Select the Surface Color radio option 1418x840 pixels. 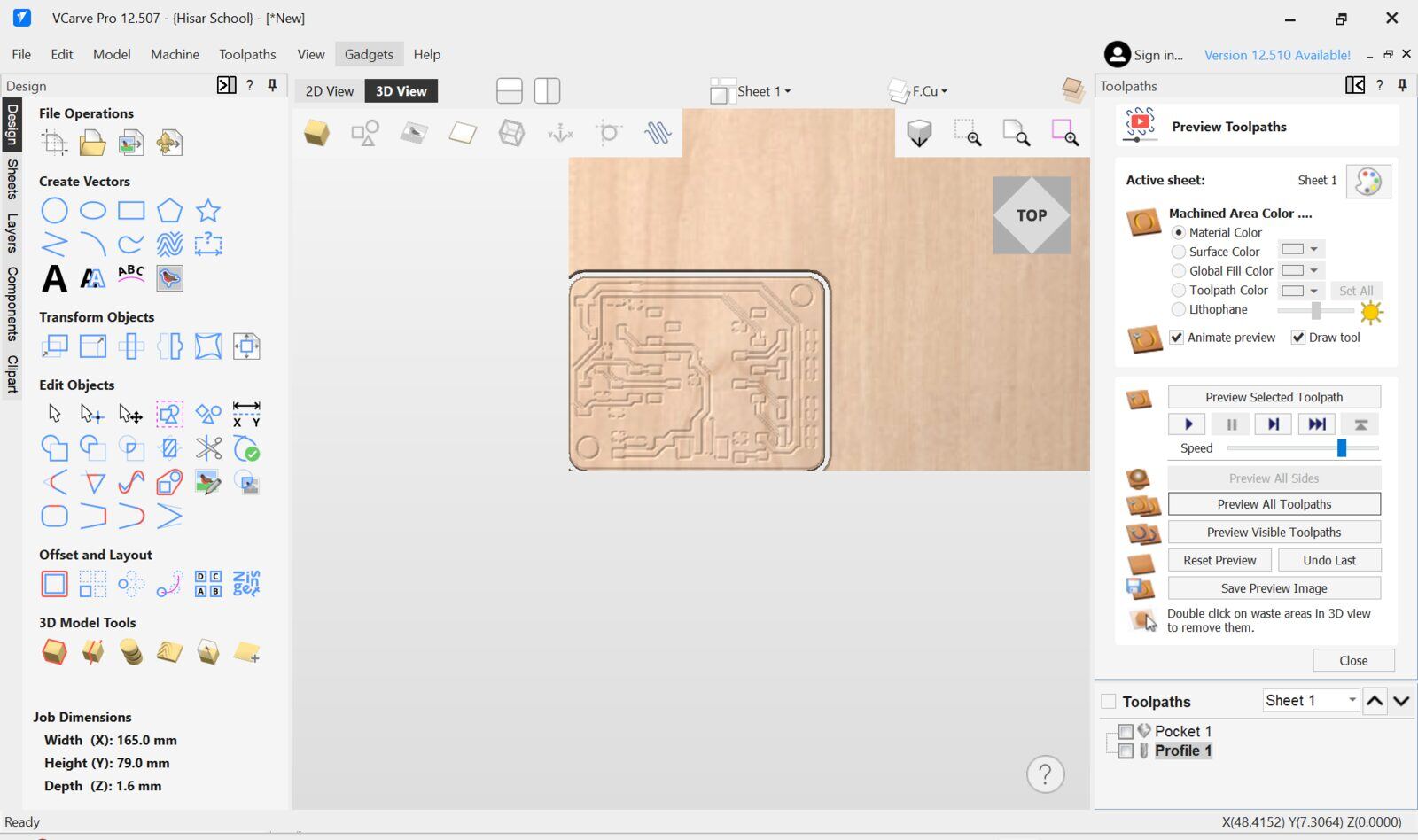[x=1179, y=252]
